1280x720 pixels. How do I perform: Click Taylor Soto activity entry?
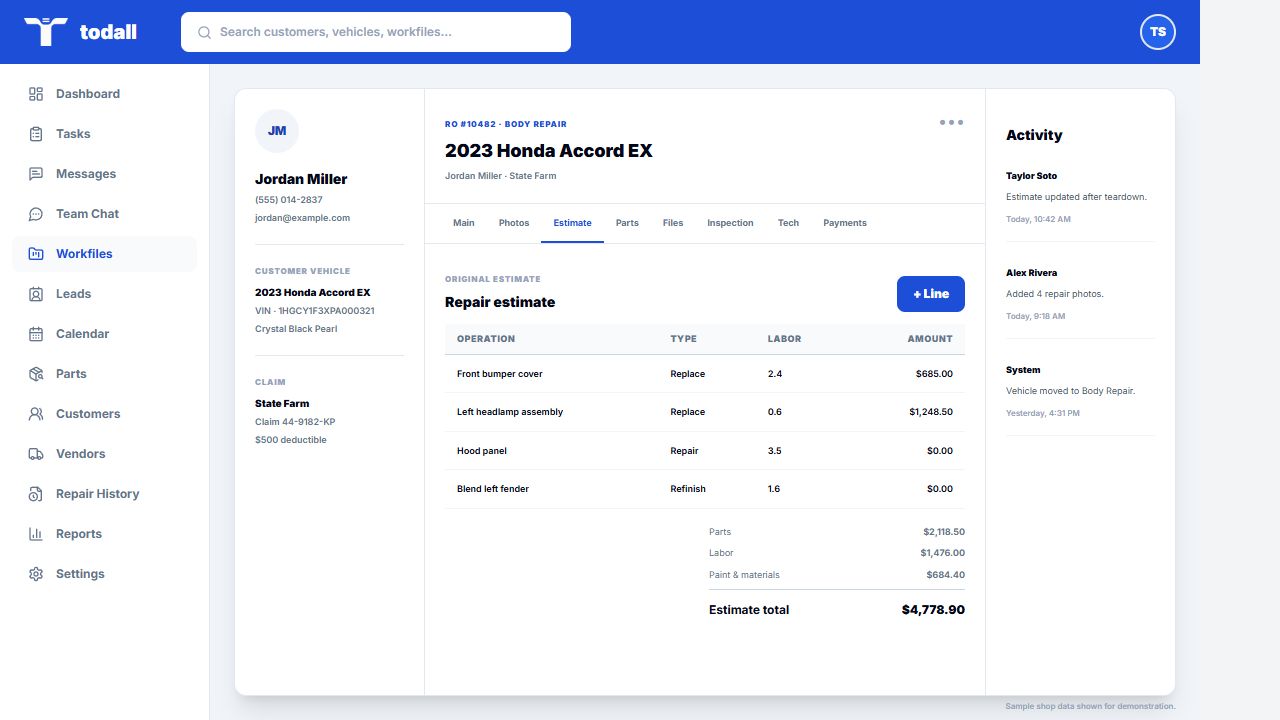(1080, 197)
